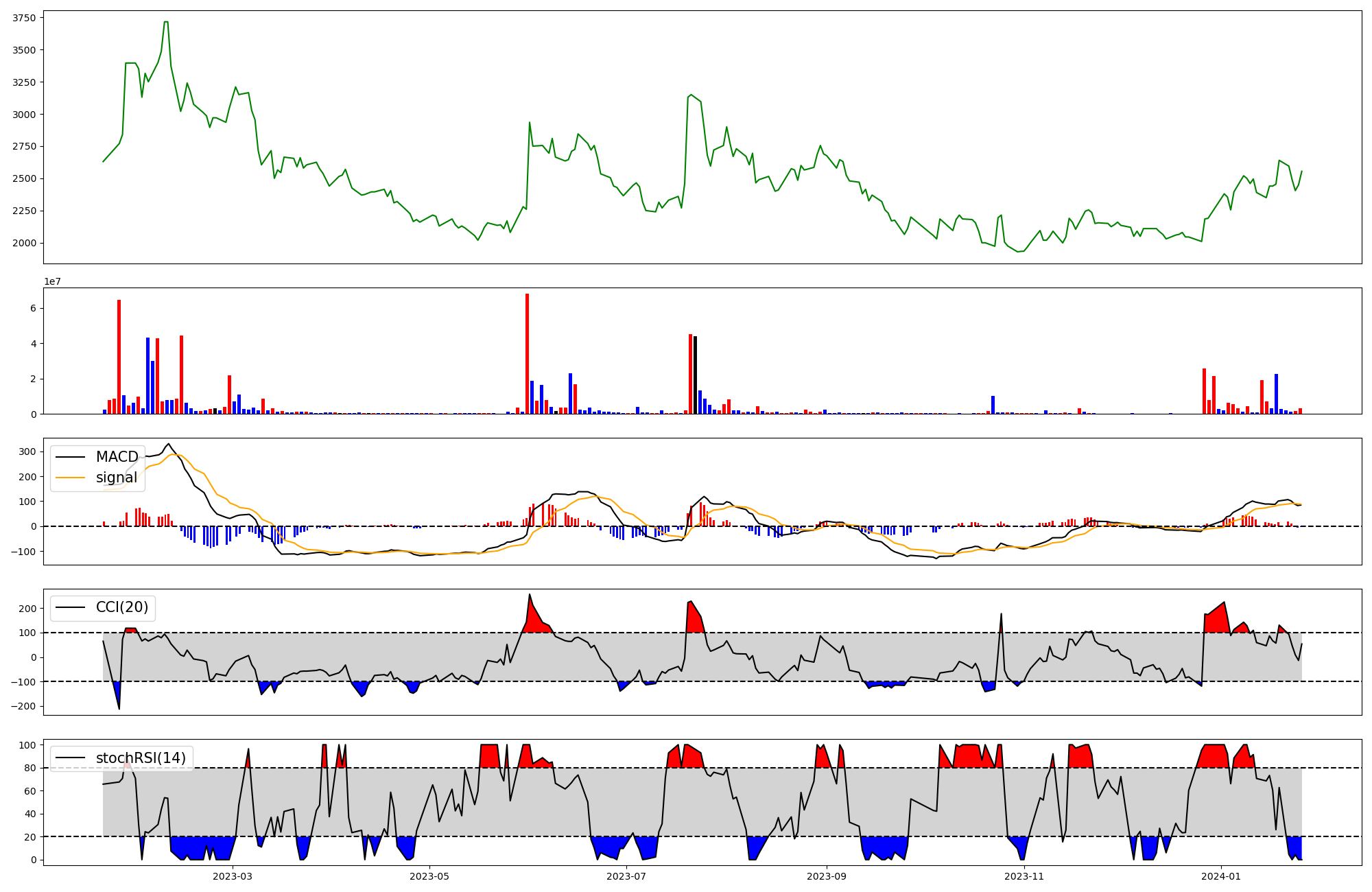Click the highest peak of green price line
The height and width of the screenshot is (892, 1372).
166,23
